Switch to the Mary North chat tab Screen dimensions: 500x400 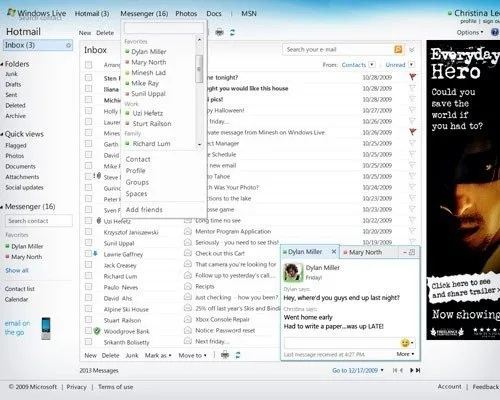(x=365, y=252)
